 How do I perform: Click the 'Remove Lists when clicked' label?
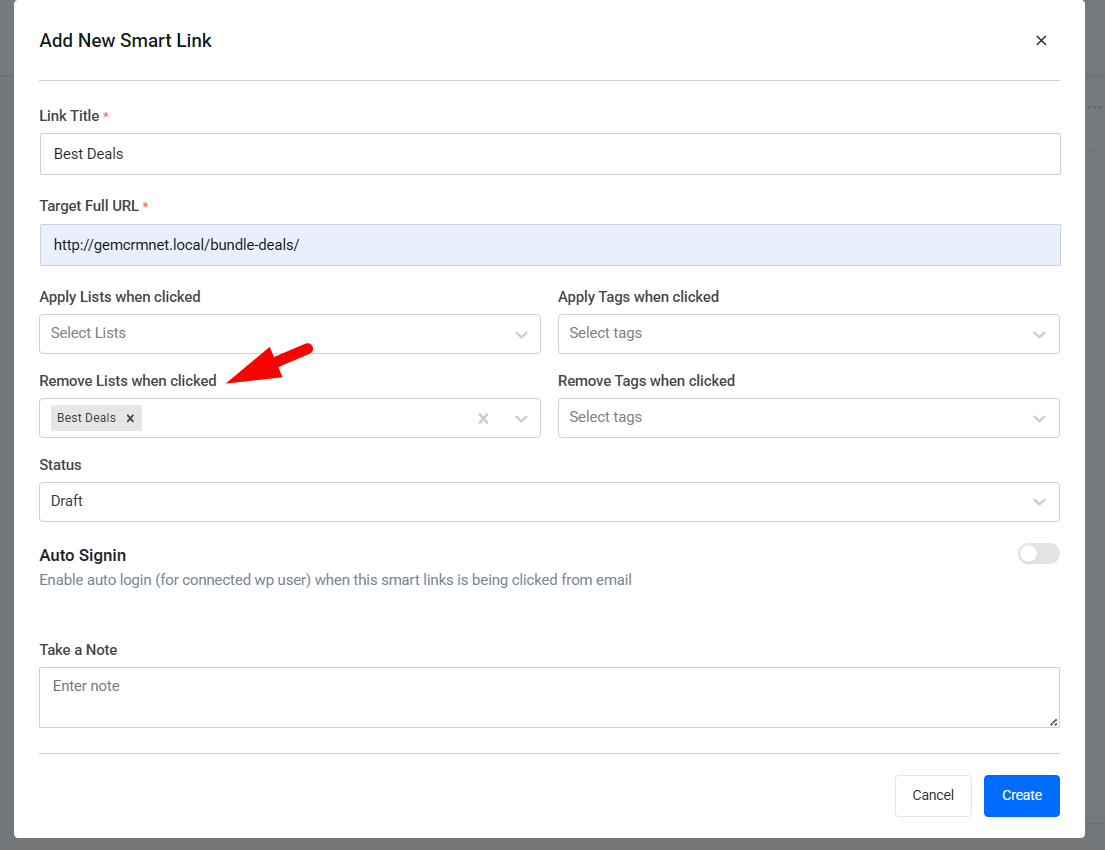coord(128,381)
